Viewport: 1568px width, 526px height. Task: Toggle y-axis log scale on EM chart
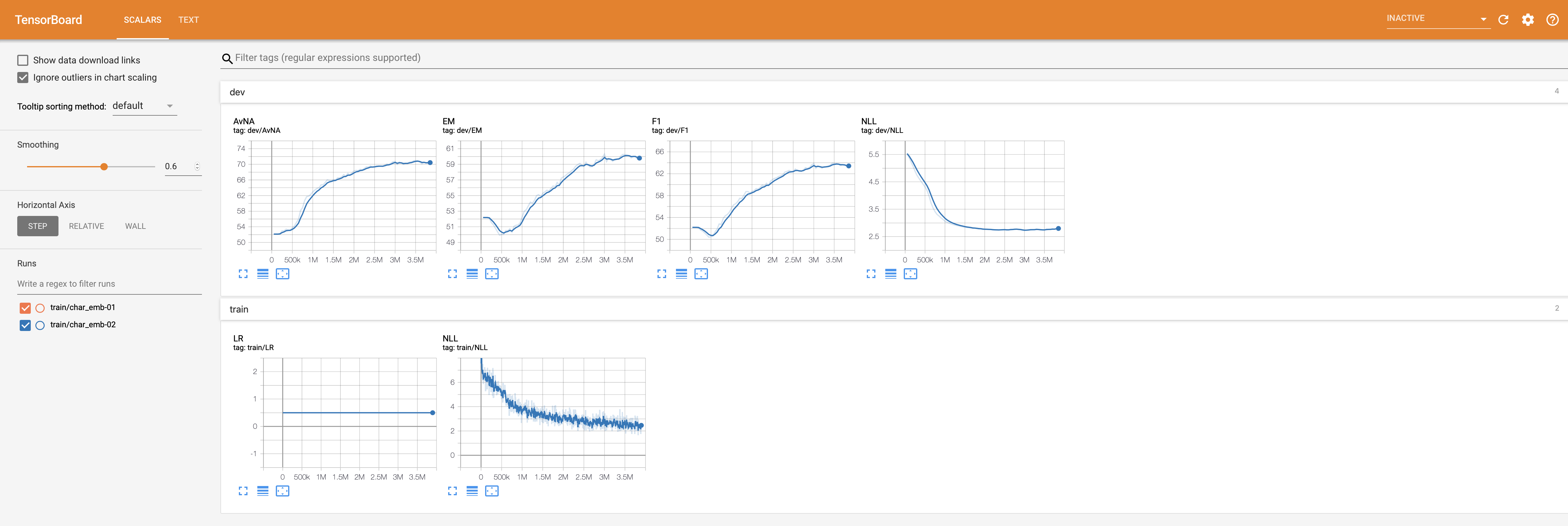[472, 274]
